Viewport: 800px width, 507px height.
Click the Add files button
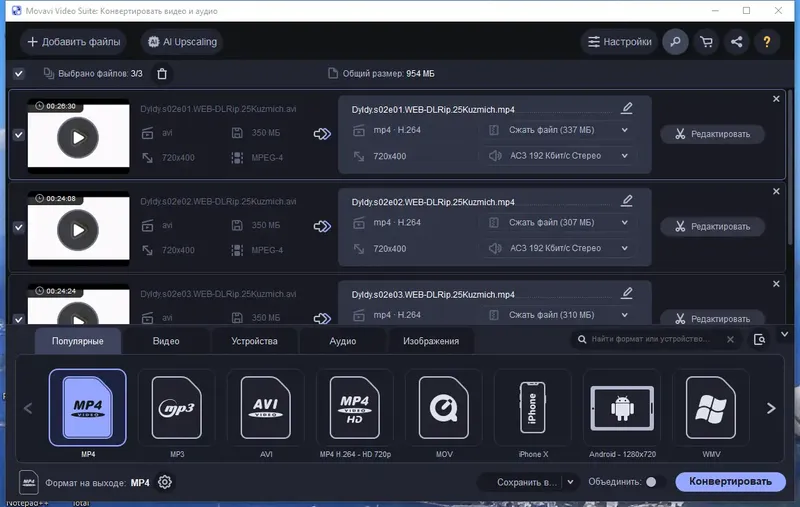[x=73, y=42]
